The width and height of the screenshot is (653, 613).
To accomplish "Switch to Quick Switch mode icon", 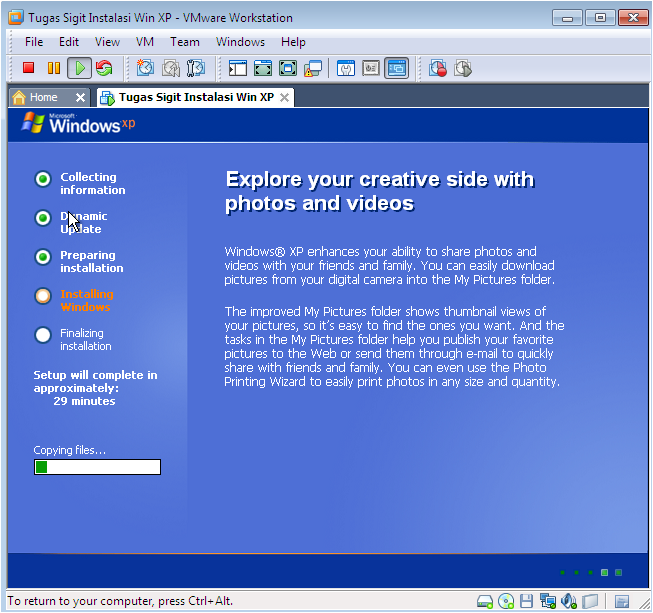I will (263, 68).
